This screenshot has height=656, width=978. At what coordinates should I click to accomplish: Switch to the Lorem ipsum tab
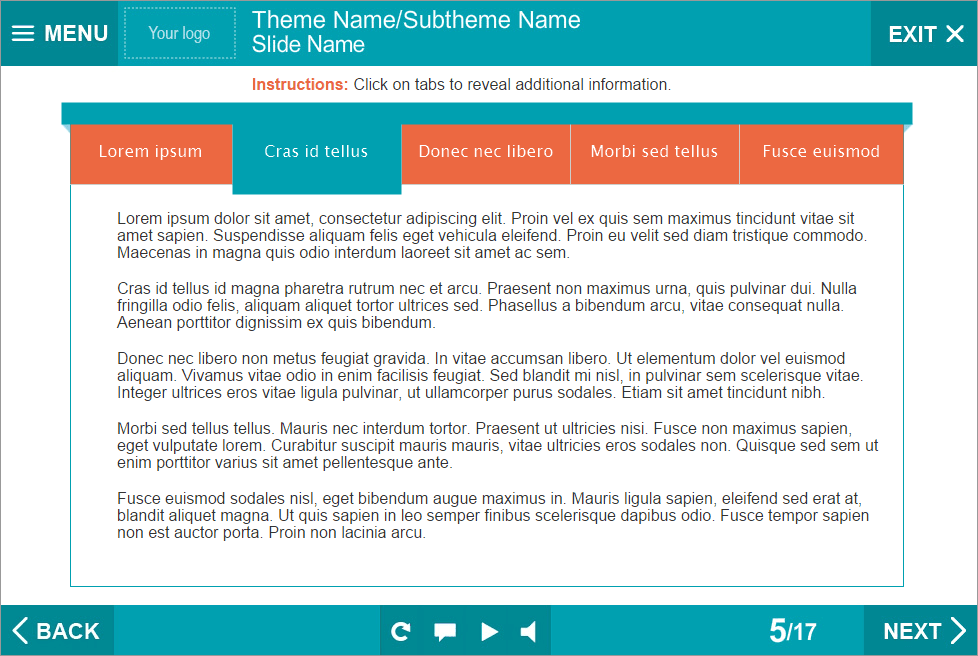point(150,152)
